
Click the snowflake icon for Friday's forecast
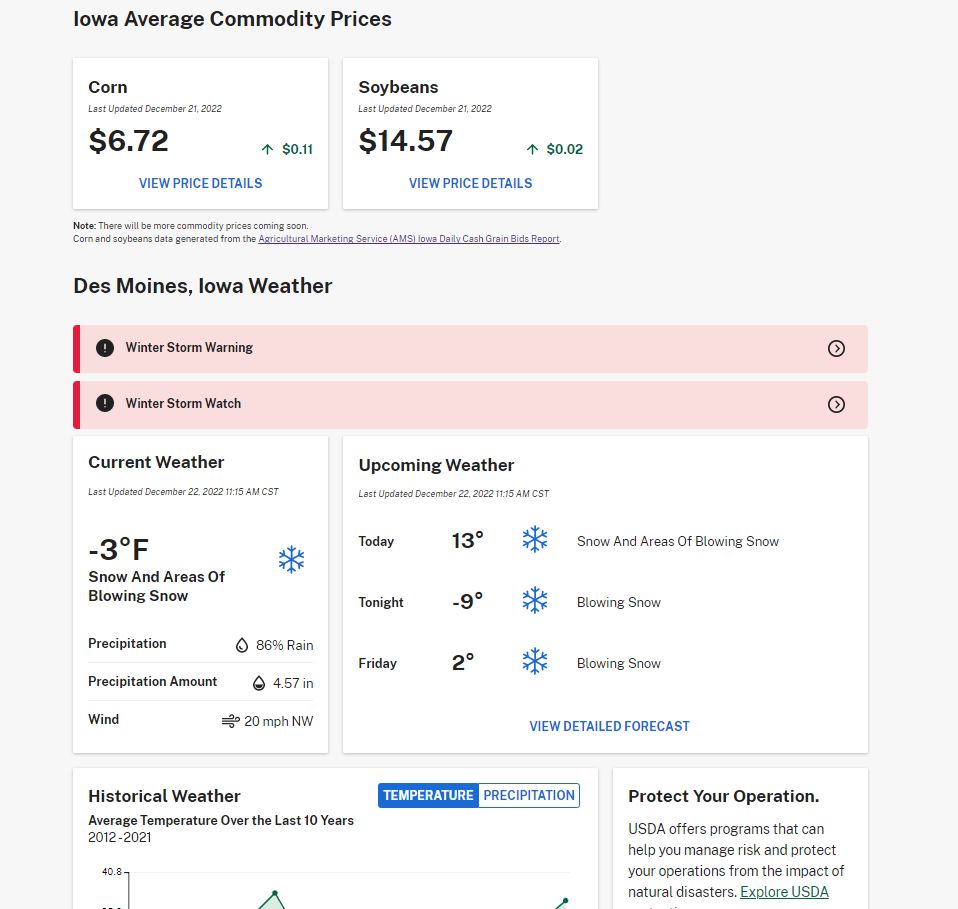pos(535,661)
